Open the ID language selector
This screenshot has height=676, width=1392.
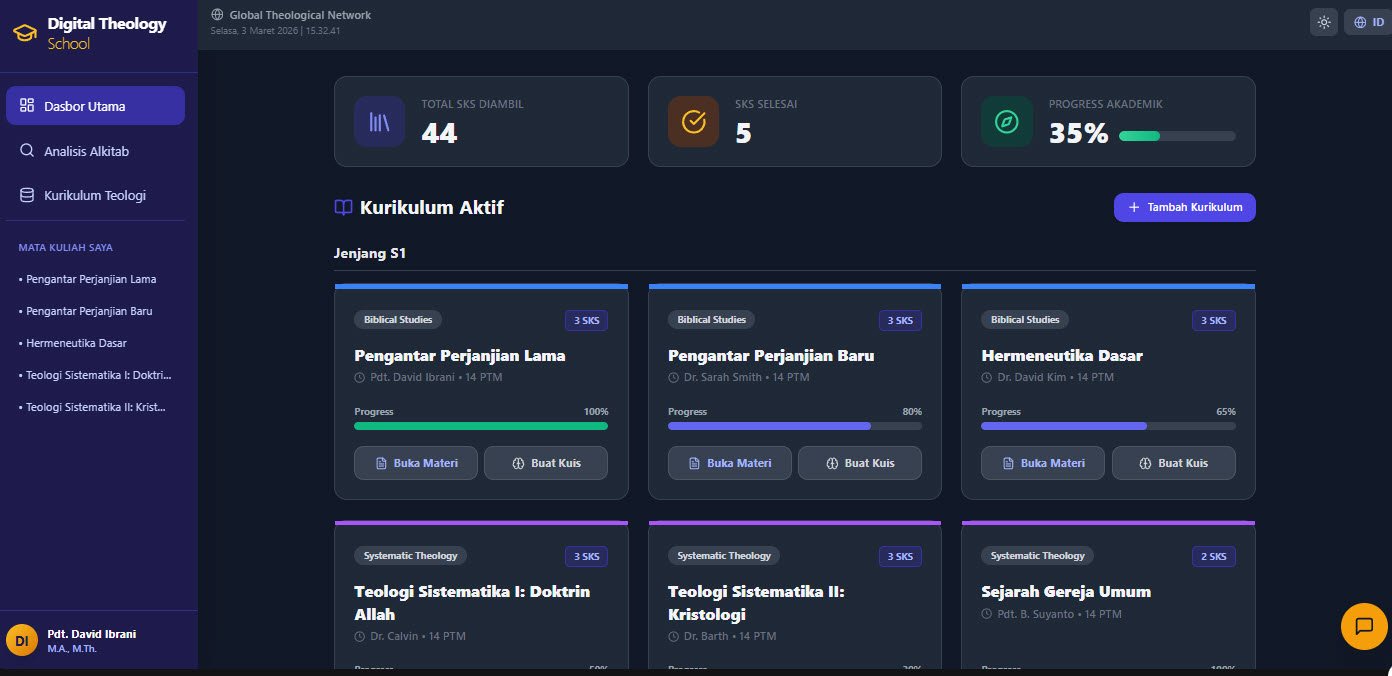pyautogui.click(x=1367, y=22)
